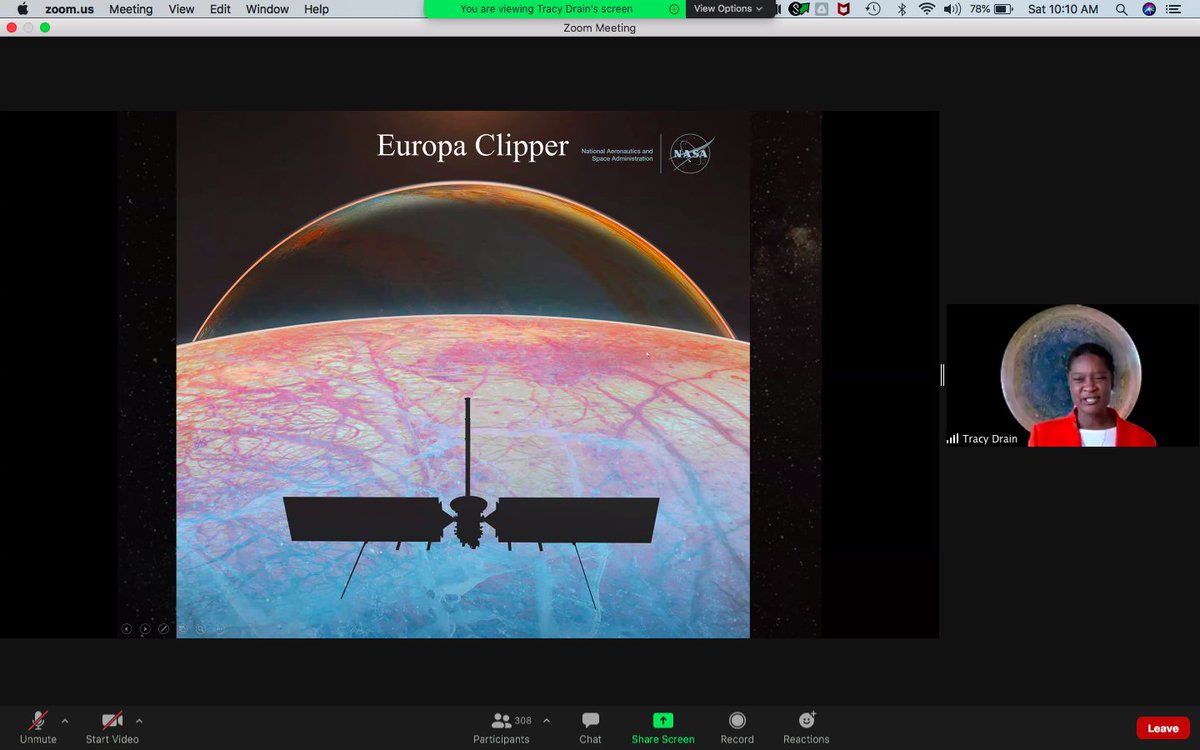Click the battery 78% indicator

tap(991, 9)
